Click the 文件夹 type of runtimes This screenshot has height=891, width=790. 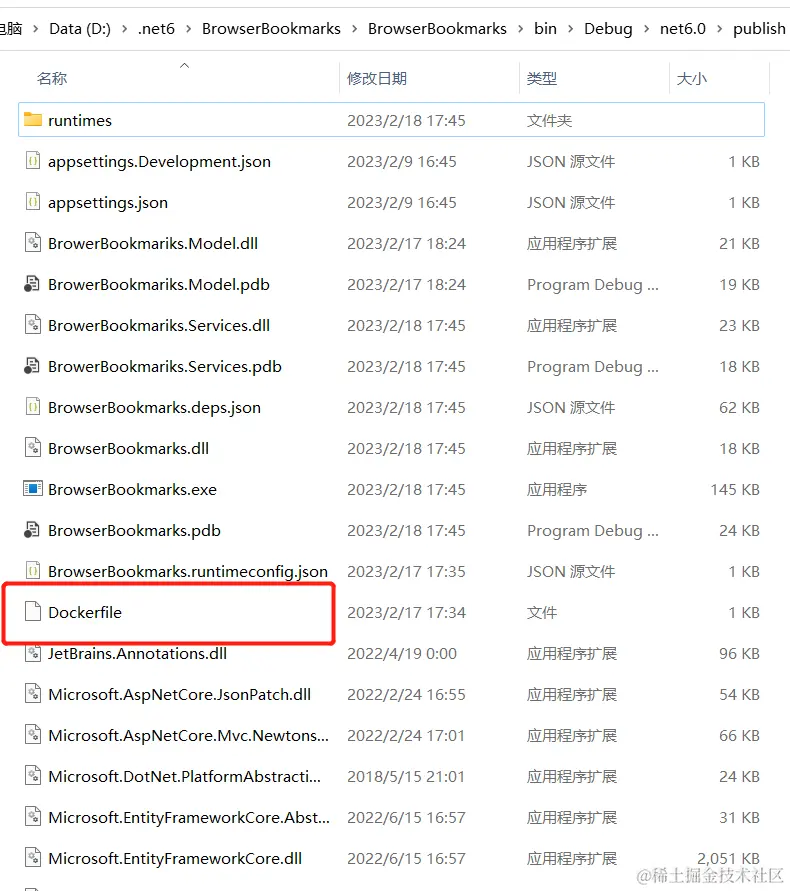click(550, 120)
